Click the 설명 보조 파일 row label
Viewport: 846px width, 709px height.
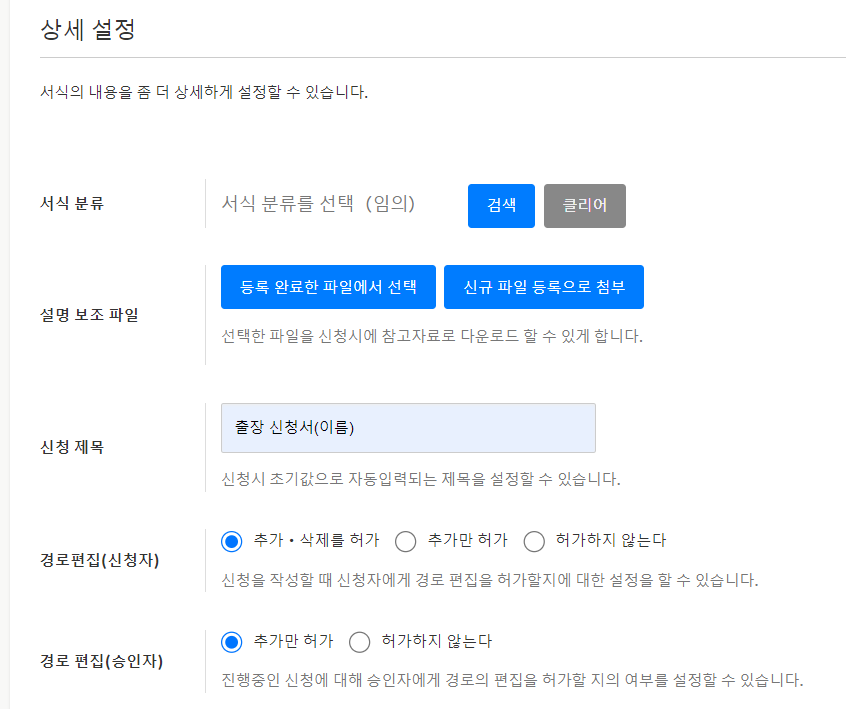click(89, 315)
